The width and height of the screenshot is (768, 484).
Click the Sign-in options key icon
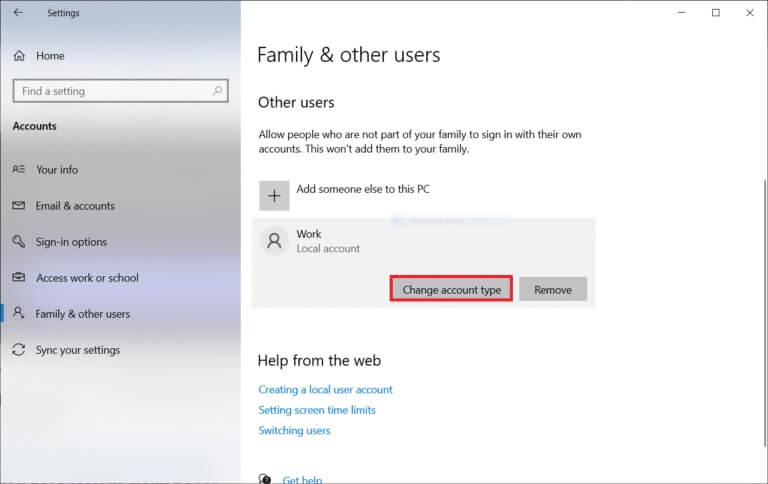(x=19, y=241)
